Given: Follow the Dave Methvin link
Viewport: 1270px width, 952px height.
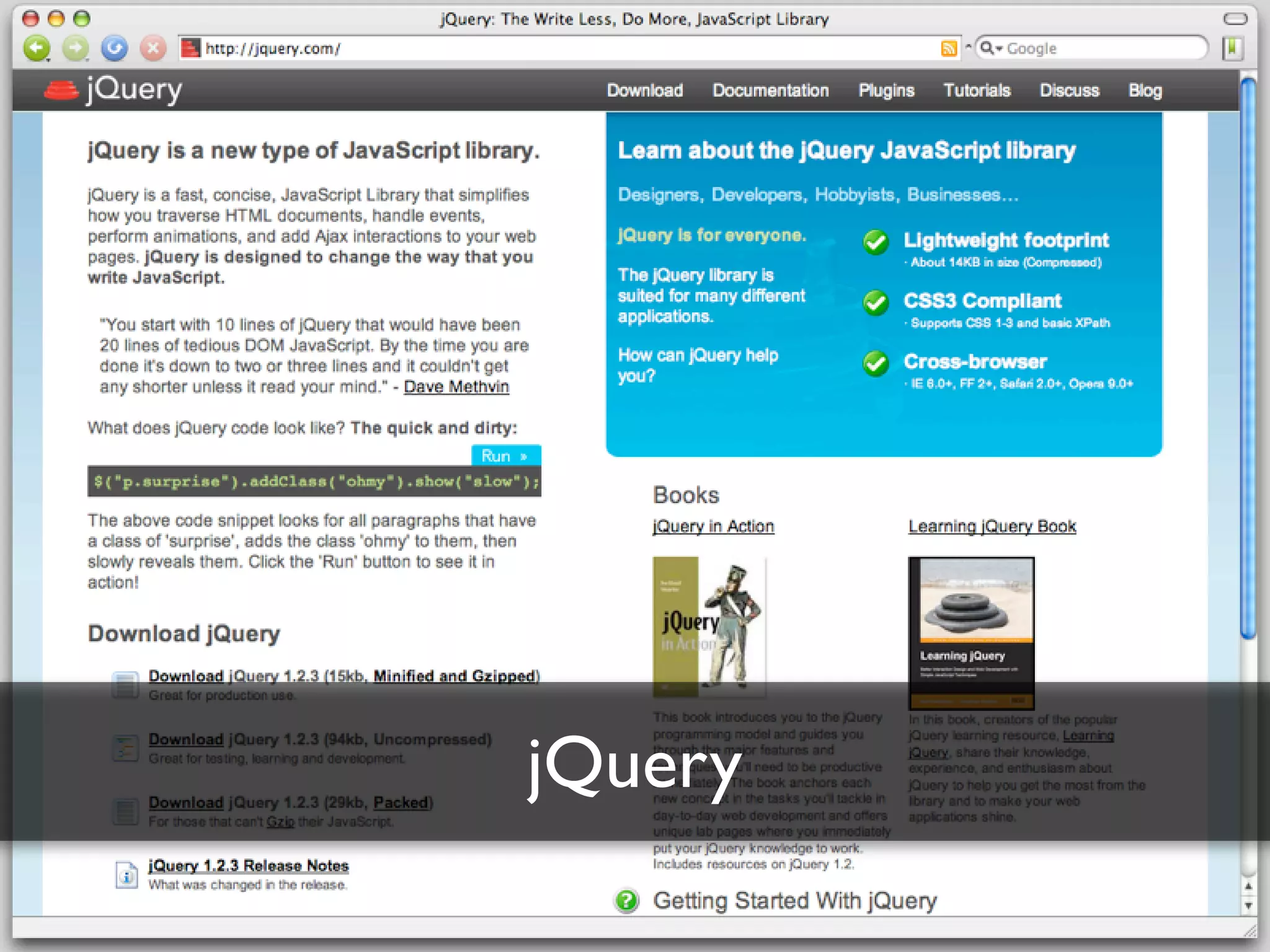Looking at the screenshot, I should coord(456,387).
